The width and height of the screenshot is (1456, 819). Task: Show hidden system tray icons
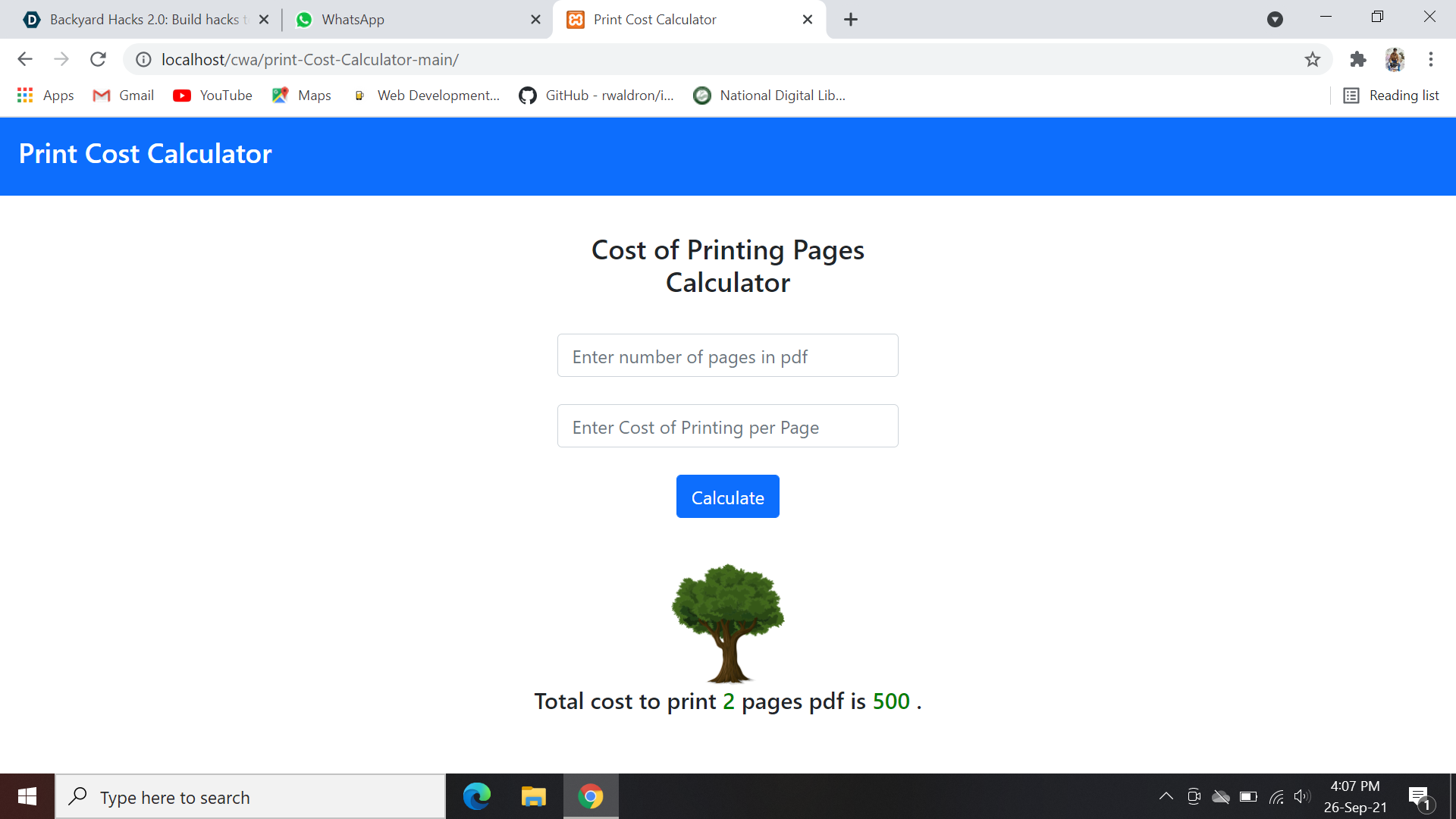click(x=1166, y=796)
